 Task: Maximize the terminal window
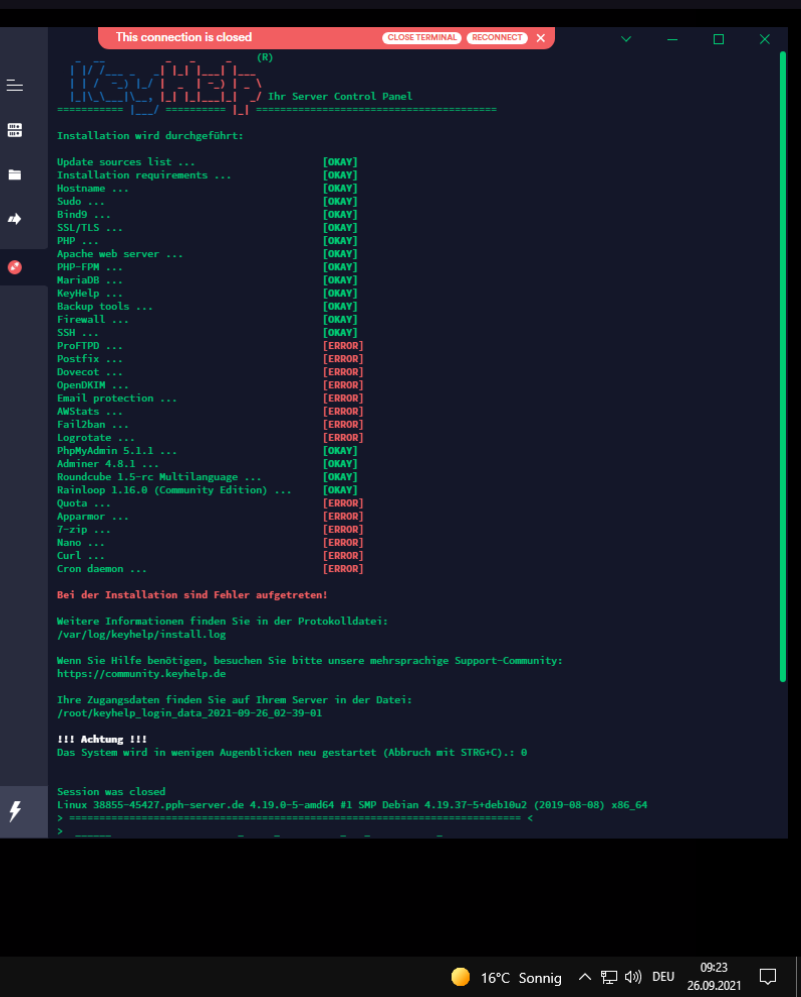pyautogui.click(x=718, y=39)
